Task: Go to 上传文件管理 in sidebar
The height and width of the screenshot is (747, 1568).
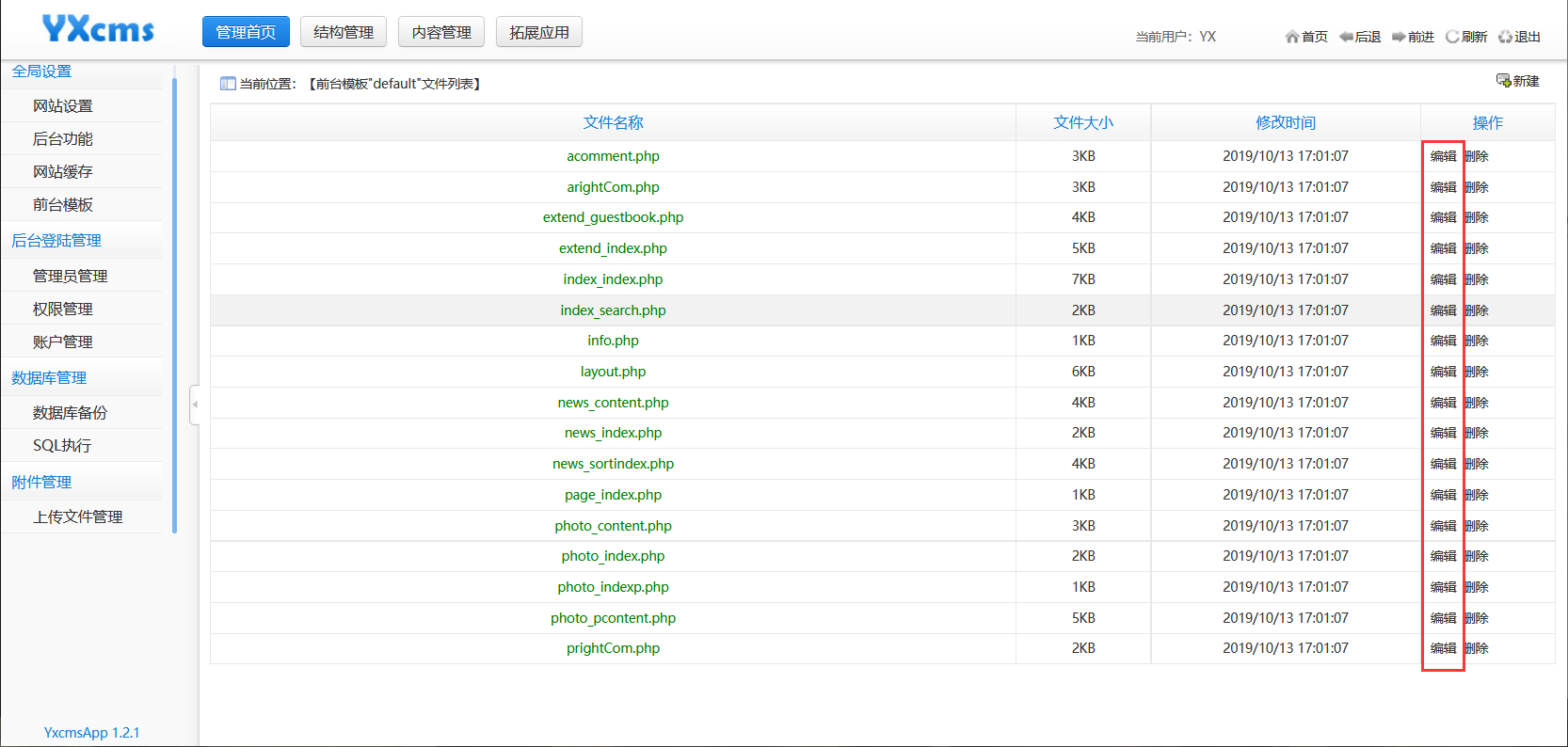Action: pyautogui.click(x=78, y=517)
